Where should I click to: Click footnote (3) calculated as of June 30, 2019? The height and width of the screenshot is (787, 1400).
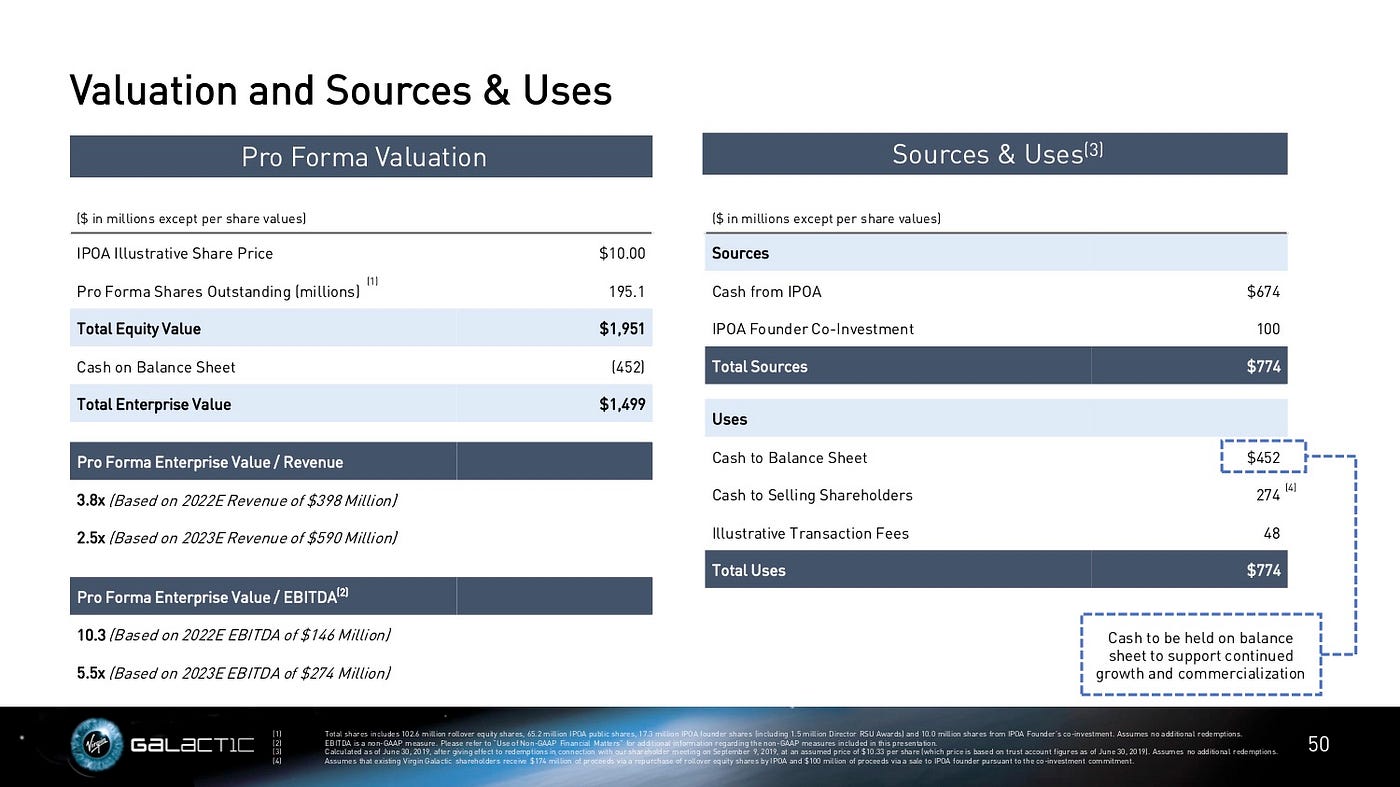pyautogui.click(x=800, y=752)
